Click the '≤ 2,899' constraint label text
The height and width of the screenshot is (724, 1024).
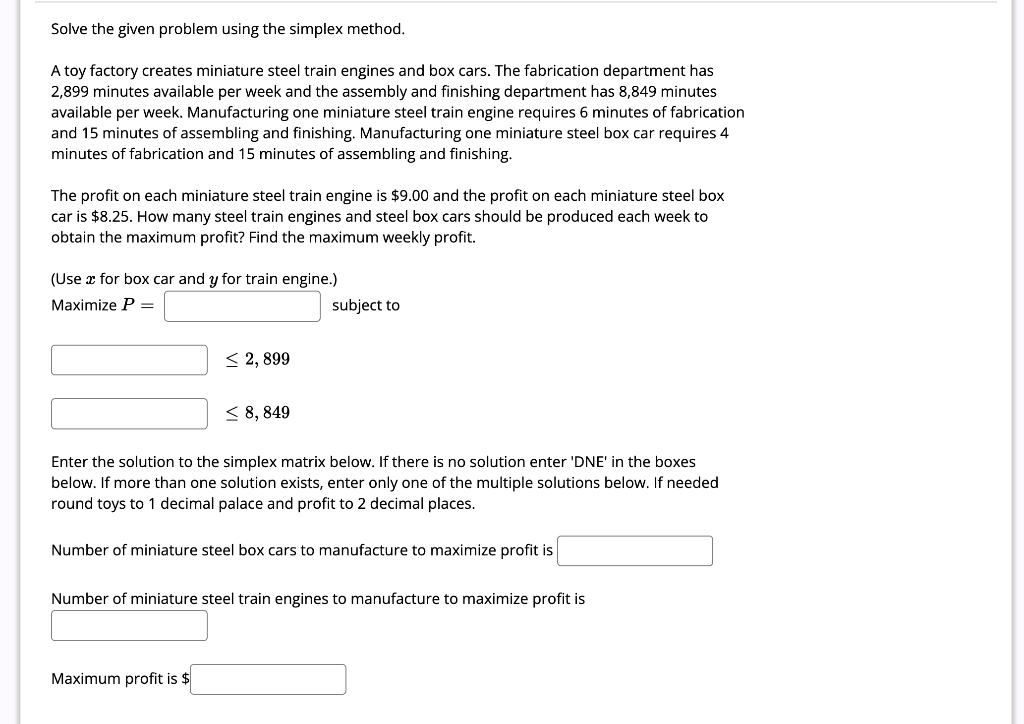coord(257,359)
